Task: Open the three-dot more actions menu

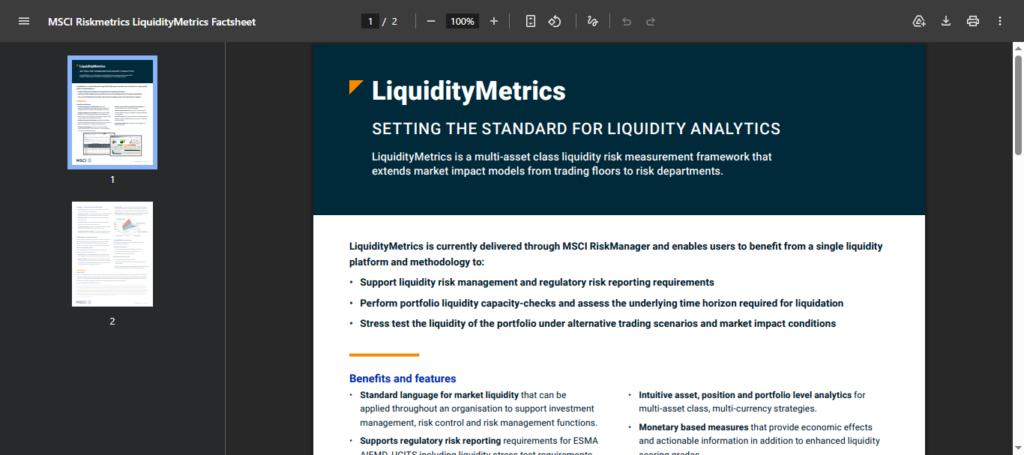Action: coord(1000,21)
